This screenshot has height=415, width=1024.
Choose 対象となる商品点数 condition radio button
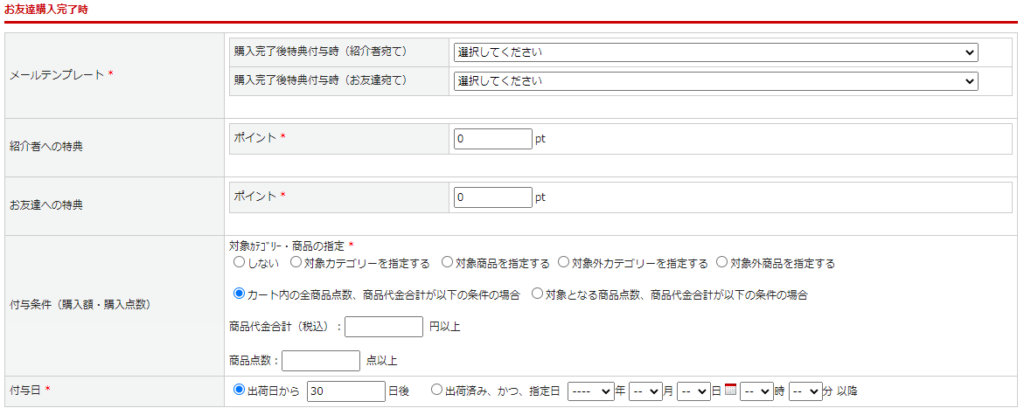pos(538,294)
